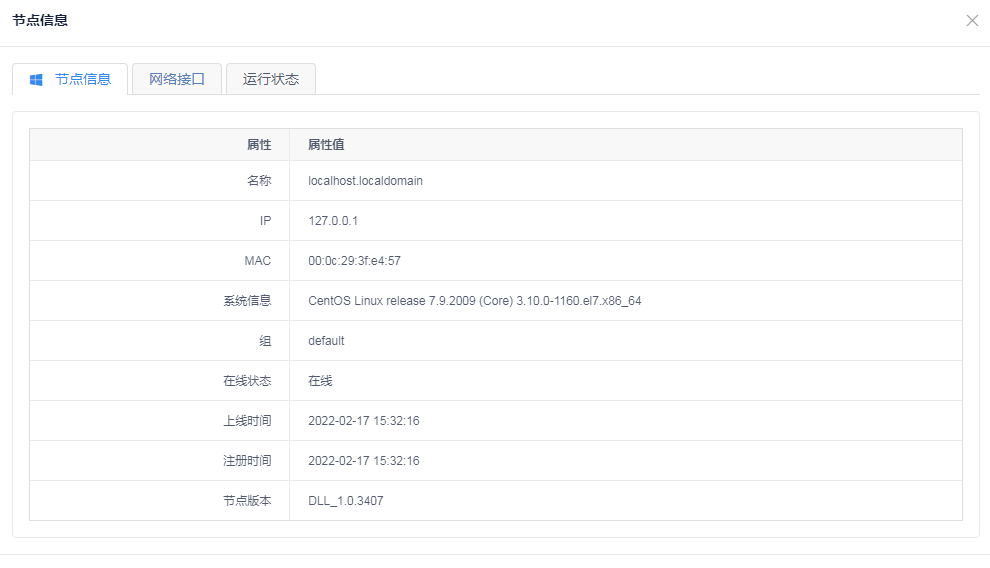
Task: Select the MAC address 00:0c:29:3f:e4:57
Action: [354, 261]
